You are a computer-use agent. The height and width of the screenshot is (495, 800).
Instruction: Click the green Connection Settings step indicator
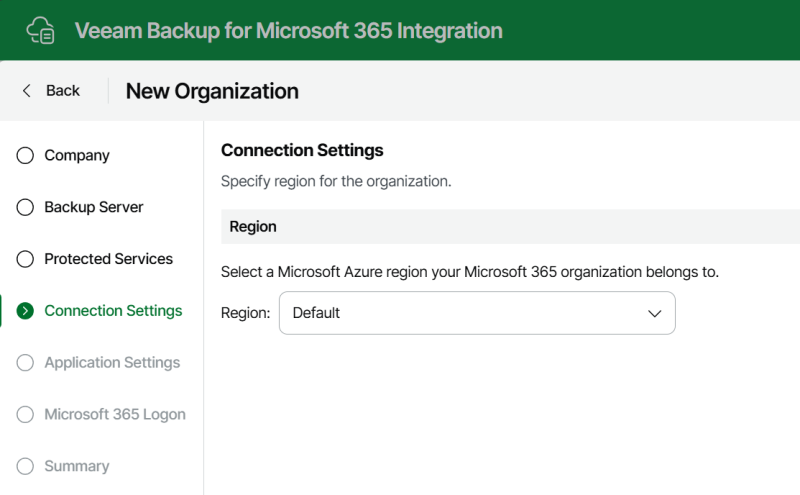[x=26, y=311]
